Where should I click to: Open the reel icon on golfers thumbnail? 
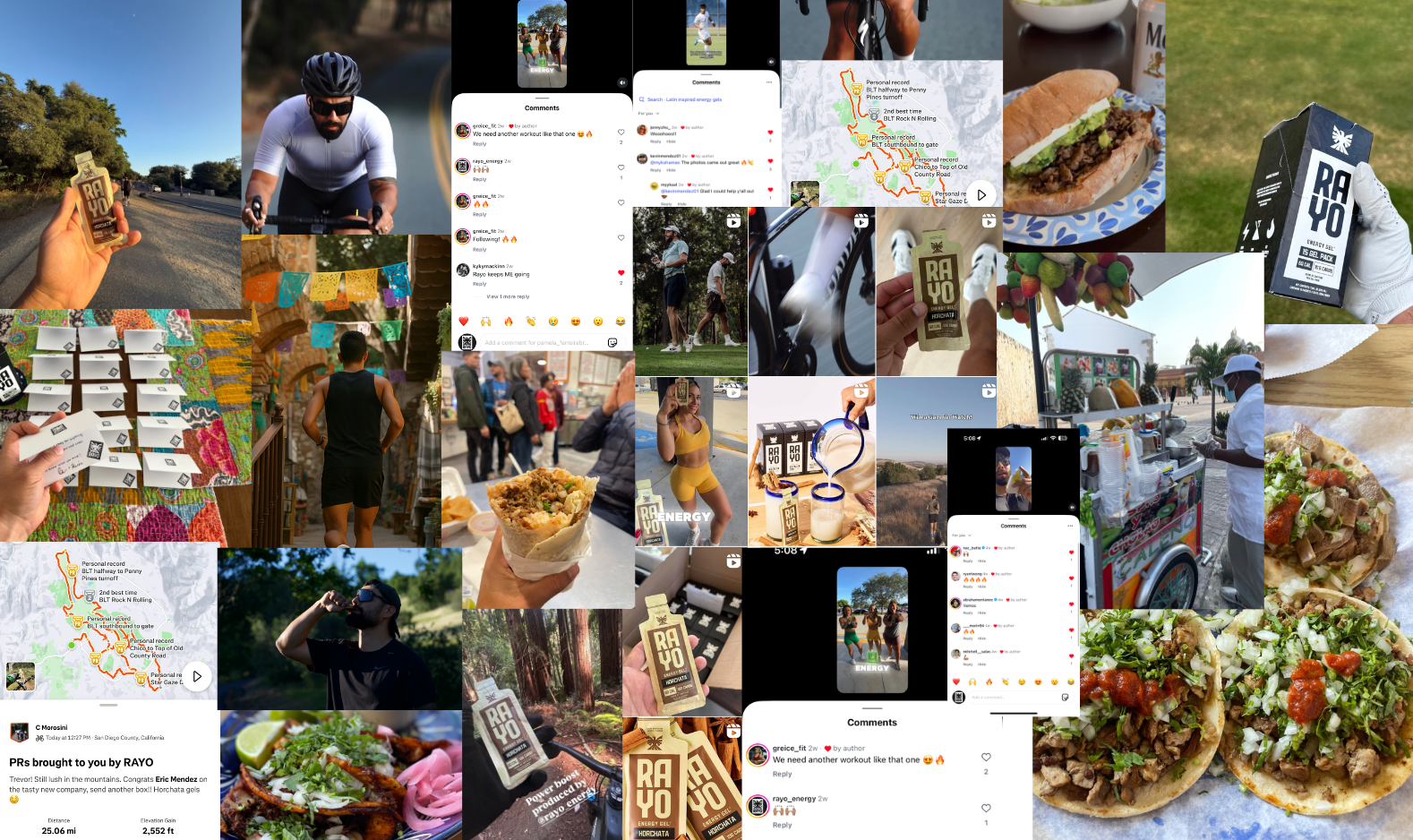click(733, 220)
